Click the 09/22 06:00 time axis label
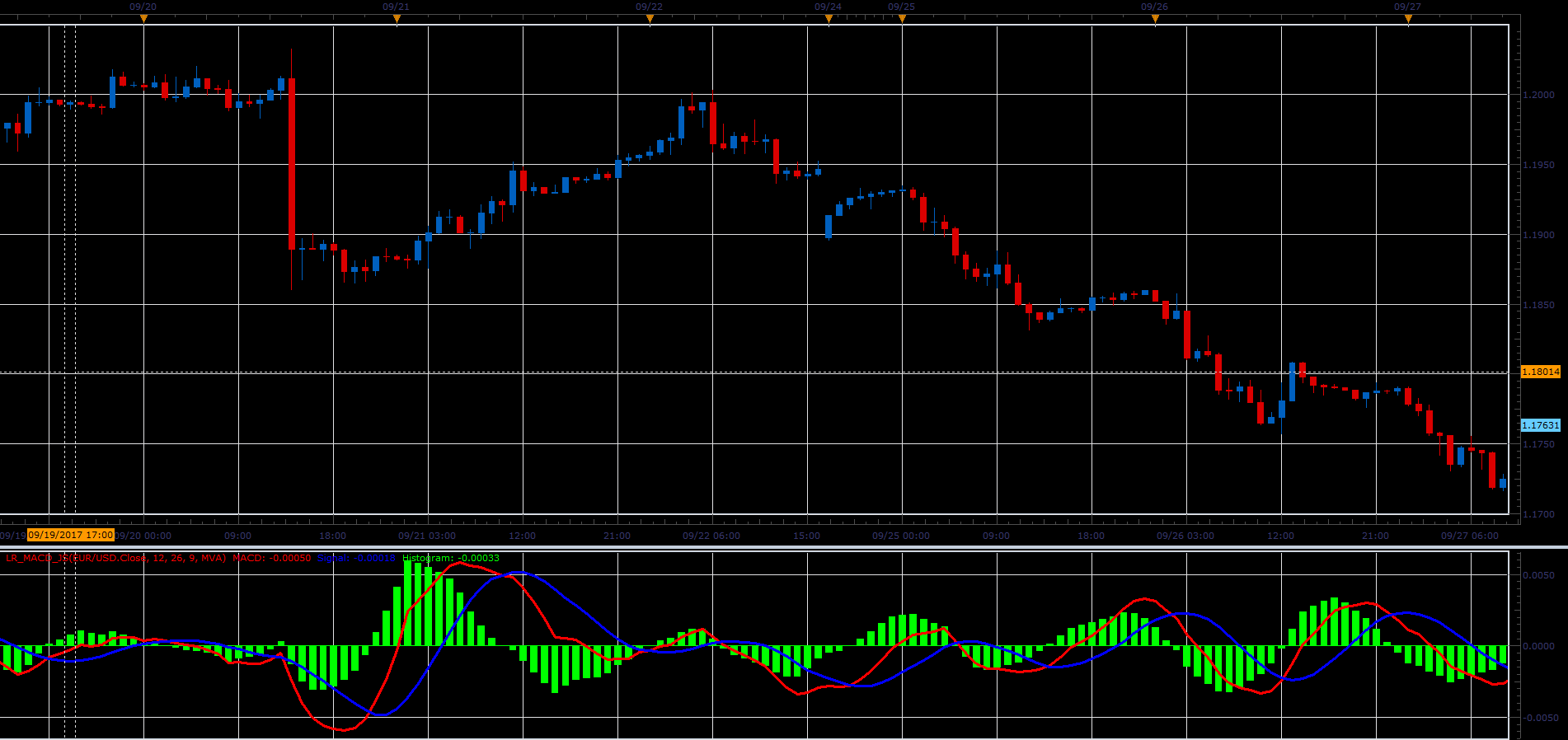The image size is (1568, 740). pyautogui.click(x=711, y=536)
